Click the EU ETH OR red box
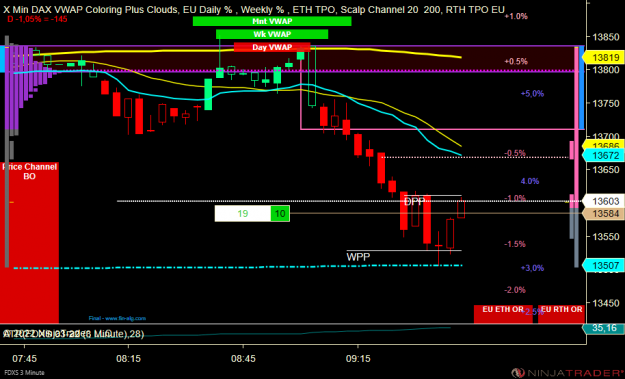The image size is (625, 379). [x=503, y=314]
